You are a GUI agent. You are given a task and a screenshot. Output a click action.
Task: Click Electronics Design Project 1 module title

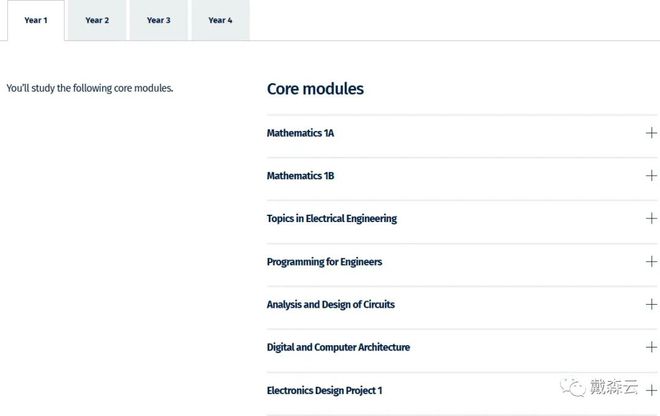pos(324,391)
